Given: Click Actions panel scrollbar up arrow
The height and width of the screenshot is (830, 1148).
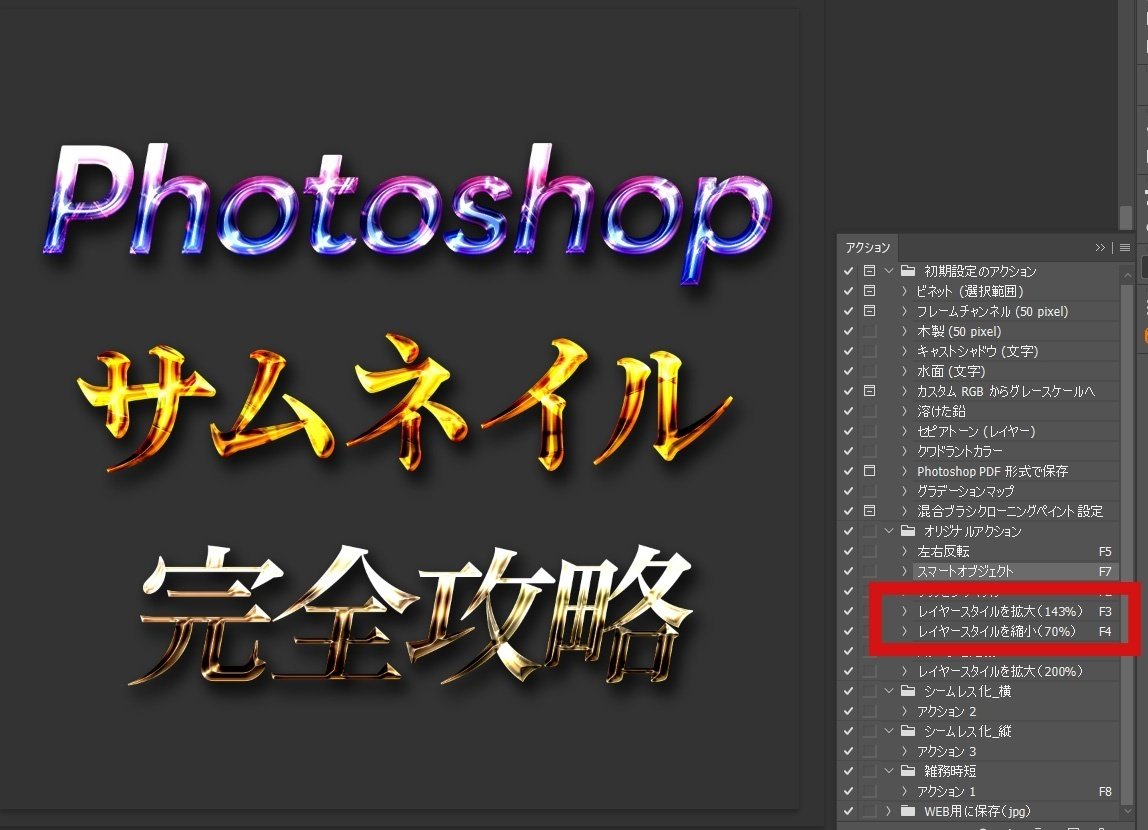Looking at the screenshot, I should pos(1126,274).
